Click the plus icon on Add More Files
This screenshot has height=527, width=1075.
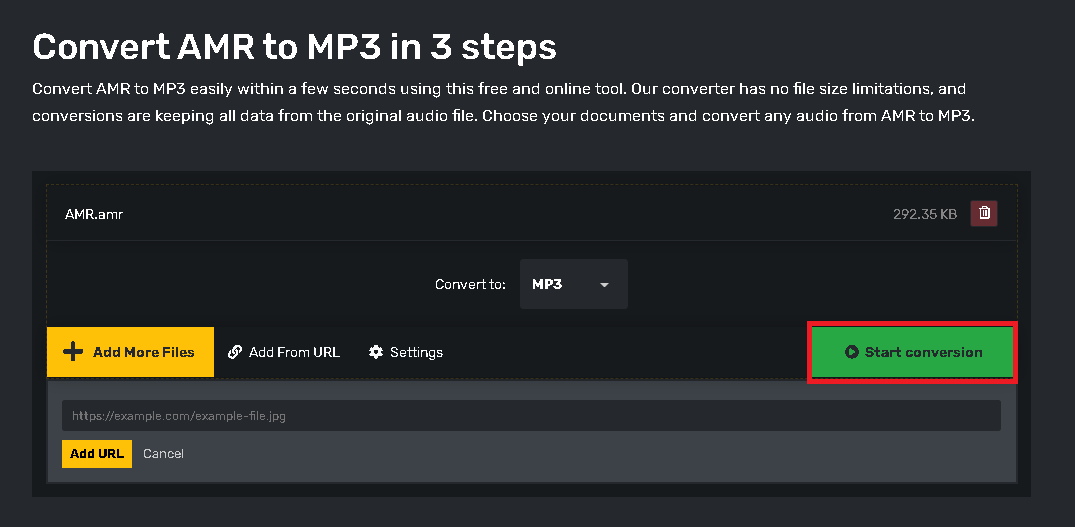pos(72,352)
